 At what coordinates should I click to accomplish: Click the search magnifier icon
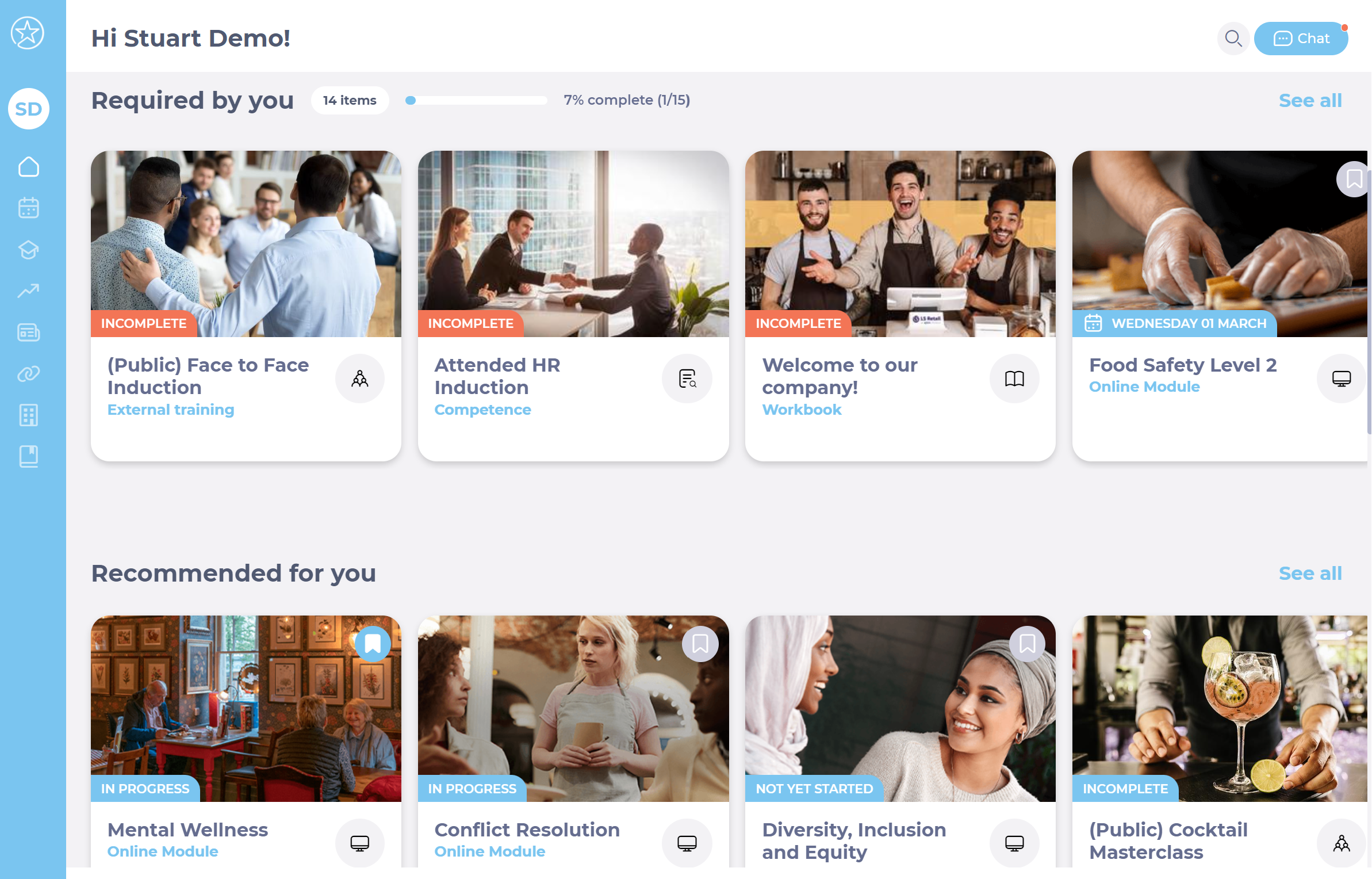[1233, 39]
